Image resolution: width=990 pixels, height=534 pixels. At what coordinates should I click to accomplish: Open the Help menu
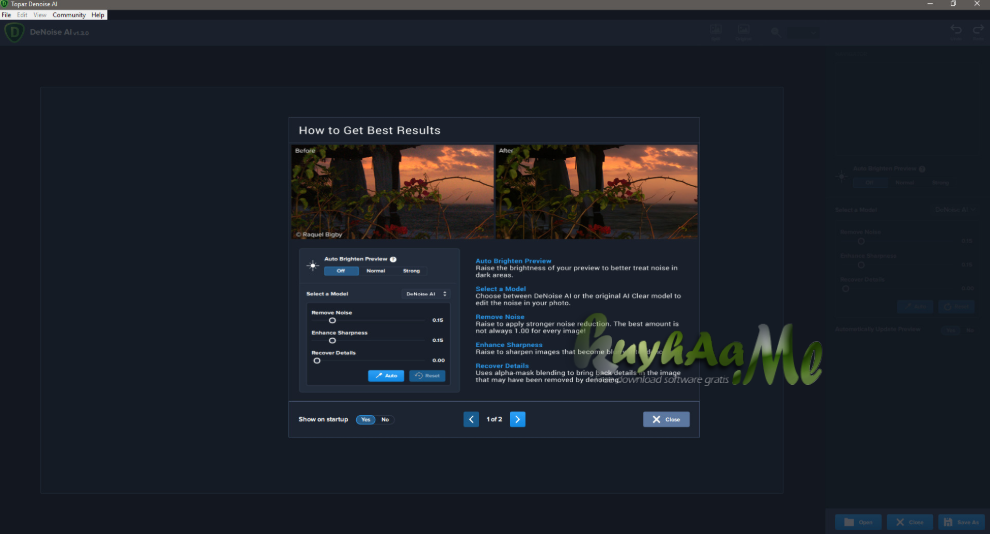tap(98, 15)
